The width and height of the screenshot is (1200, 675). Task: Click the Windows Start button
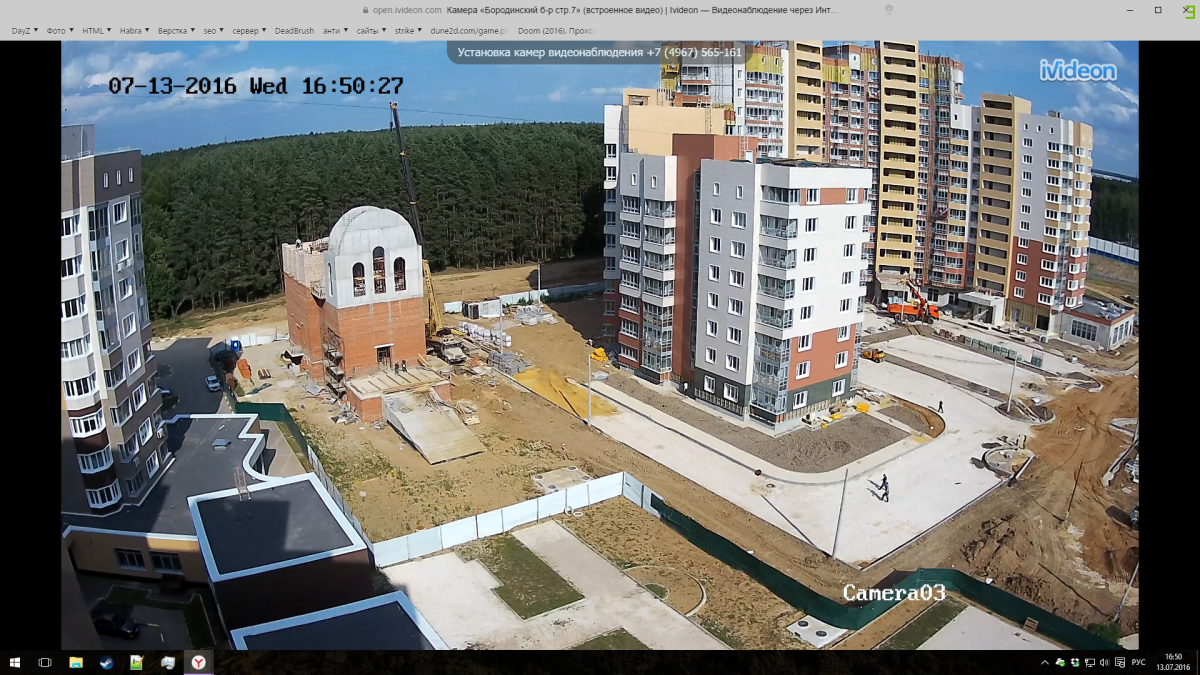click(16, 663)
